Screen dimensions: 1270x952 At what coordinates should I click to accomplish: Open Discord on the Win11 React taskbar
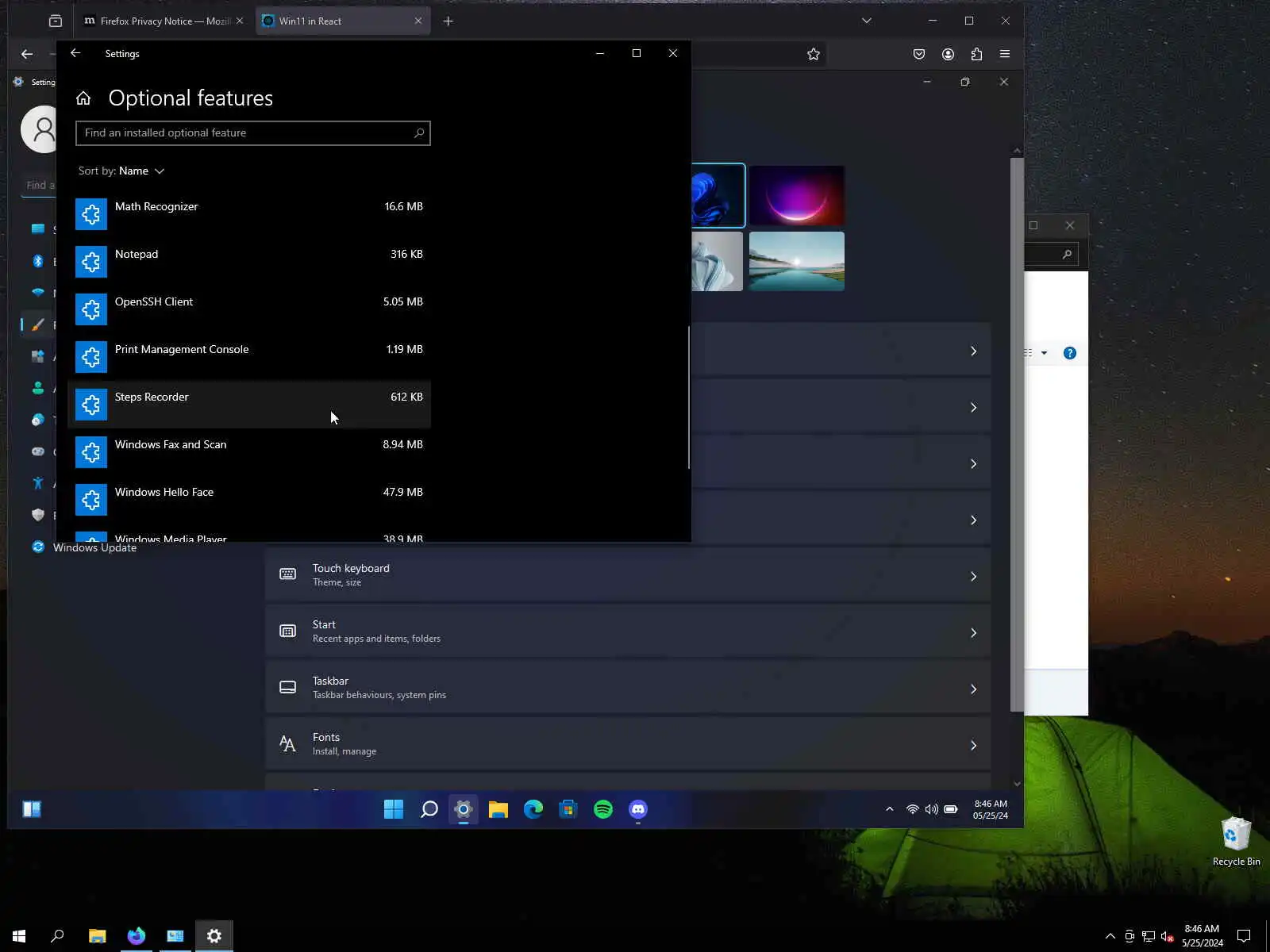click(x=638, y=809)
